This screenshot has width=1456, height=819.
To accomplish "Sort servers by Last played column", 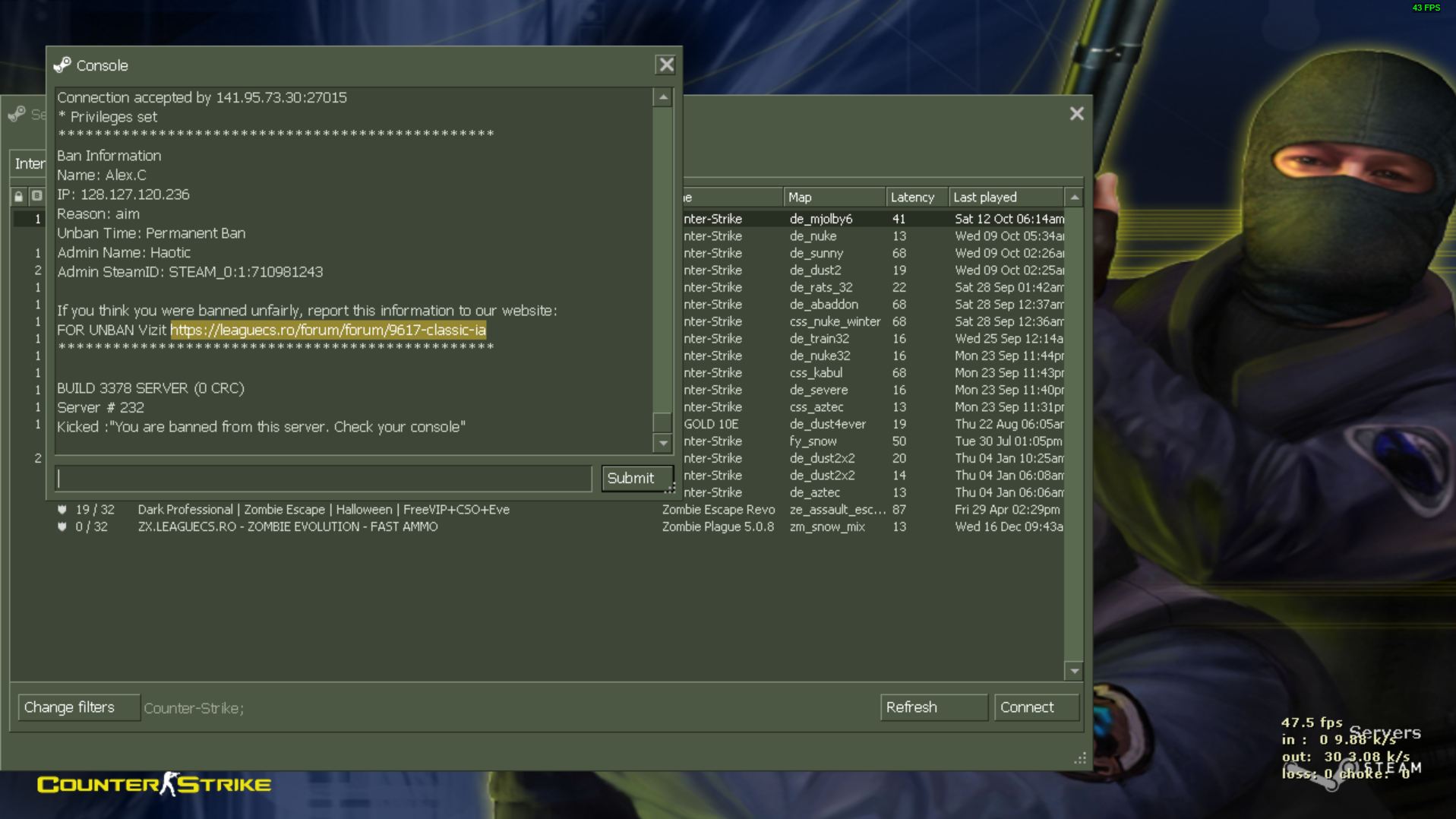I will click(1006, 198).
